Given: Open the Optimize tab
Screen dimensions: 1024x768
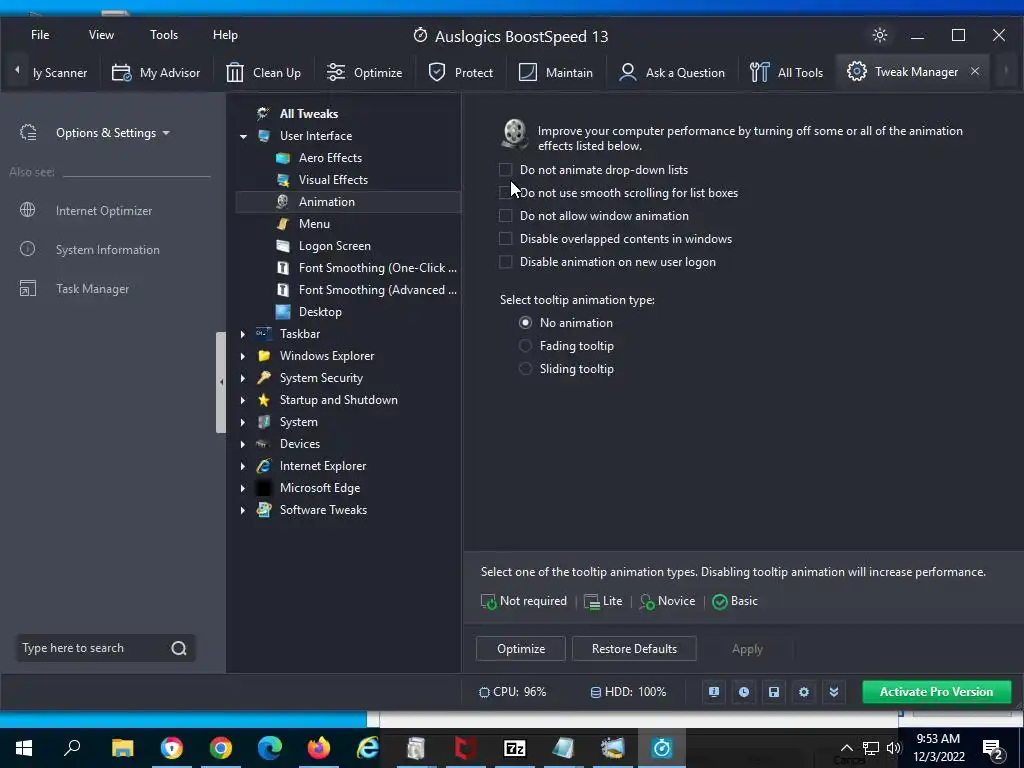Looking at the screenshot, I should point(364,72).
